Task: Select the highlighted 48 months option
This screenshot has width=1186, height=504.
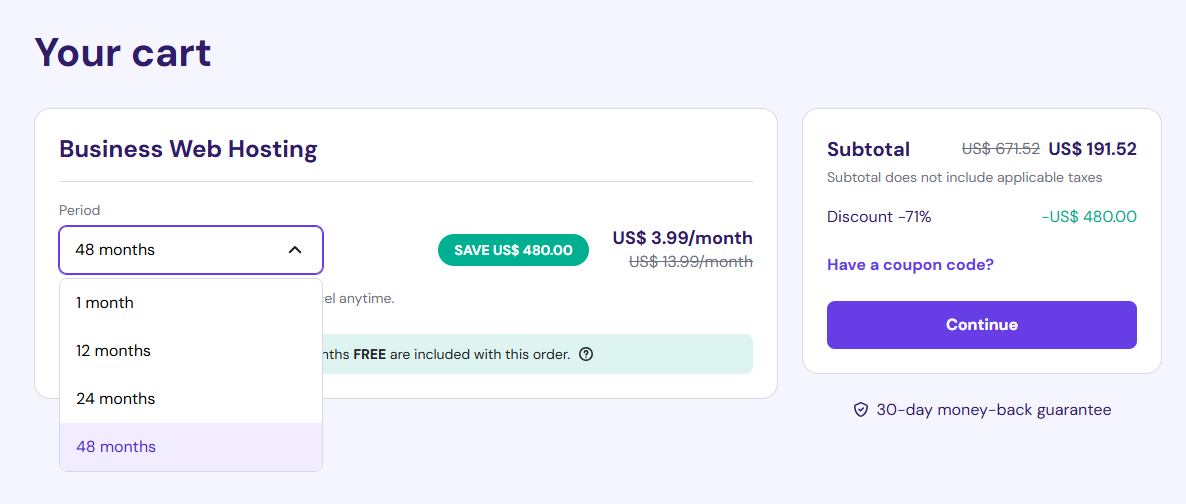Action: click(116, 447)
